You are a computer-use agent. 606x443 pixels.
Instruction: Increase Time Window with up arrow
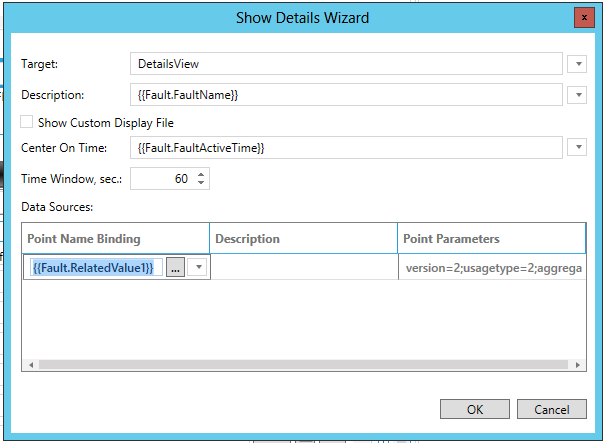click(201, 174)
